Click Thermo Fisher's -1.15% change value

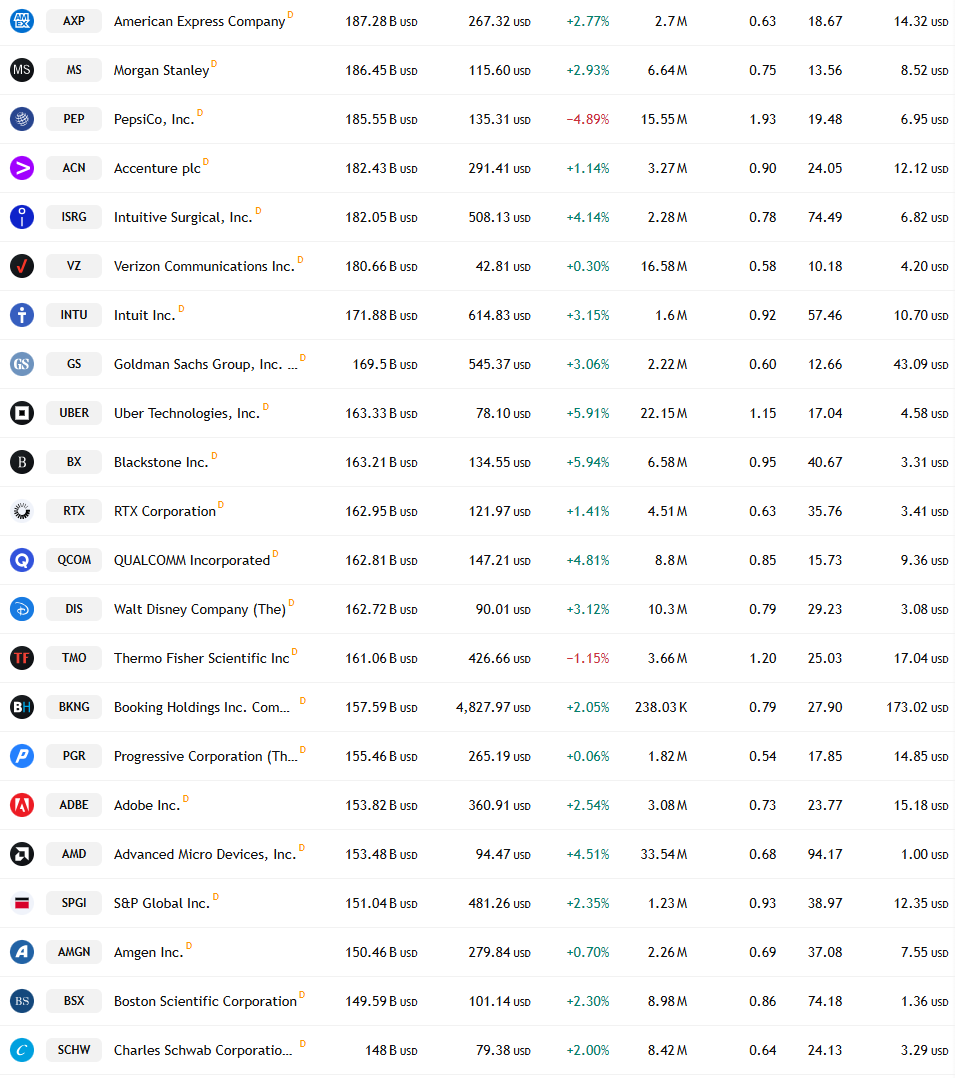point(588,659)
